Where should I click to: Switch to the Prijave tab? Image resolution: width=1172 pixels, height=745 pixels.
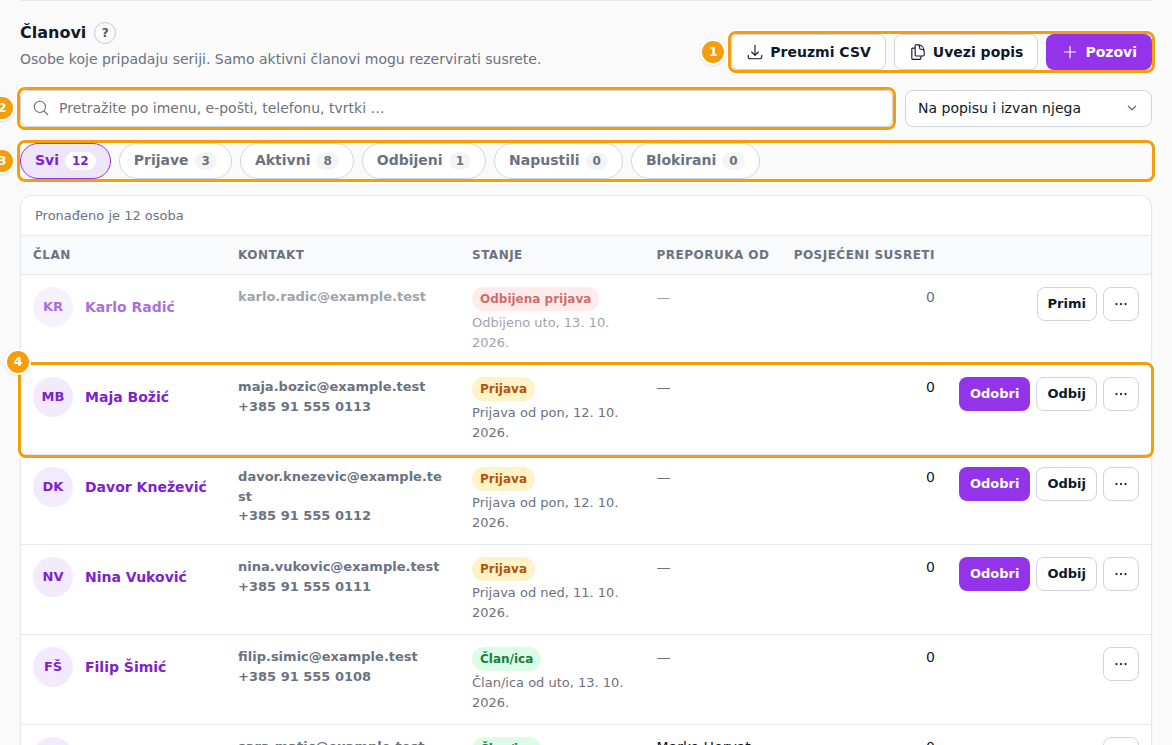[175, 161]
